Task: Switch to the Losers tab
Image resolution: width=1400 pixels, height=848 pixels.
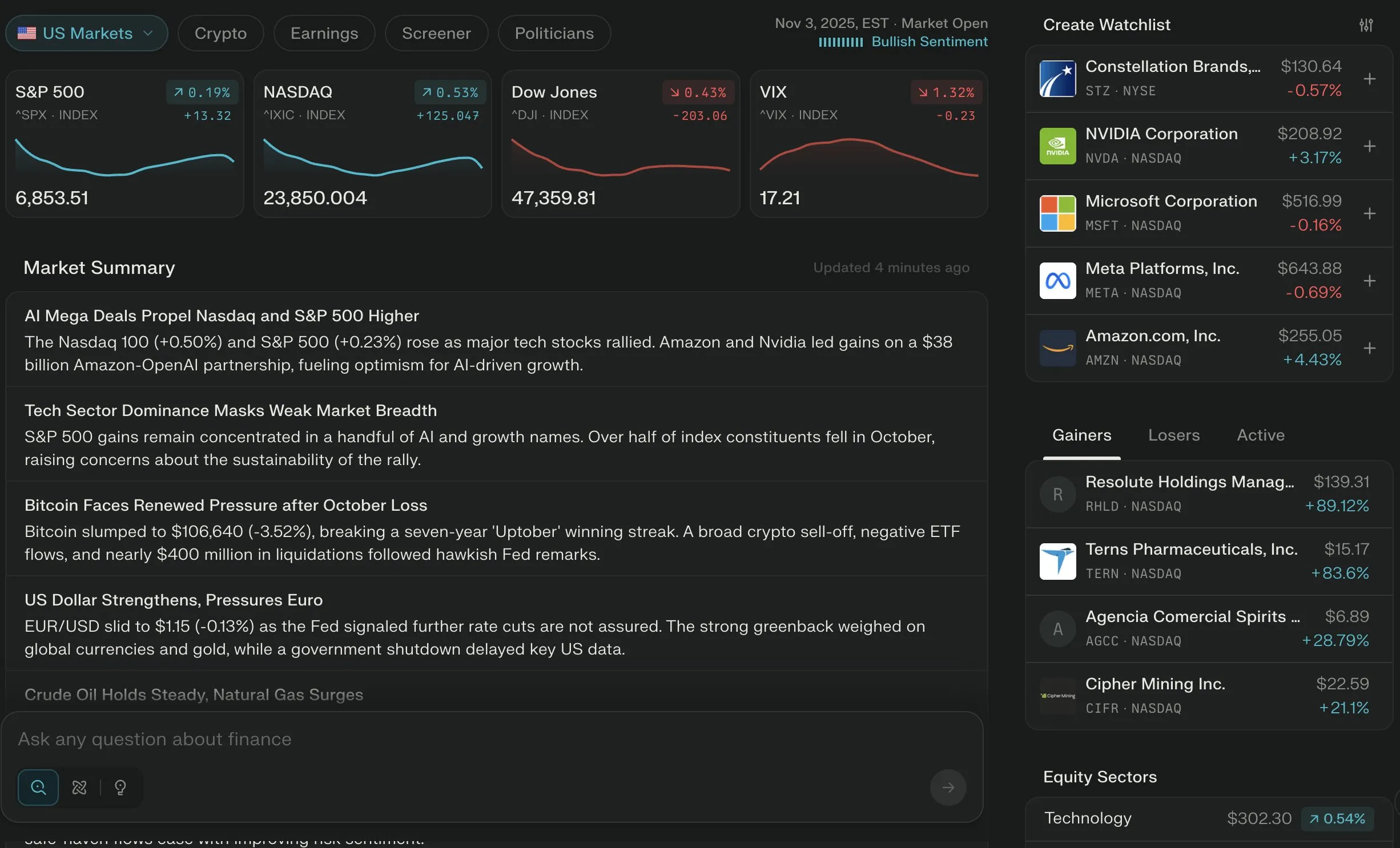Action: 1174,435
